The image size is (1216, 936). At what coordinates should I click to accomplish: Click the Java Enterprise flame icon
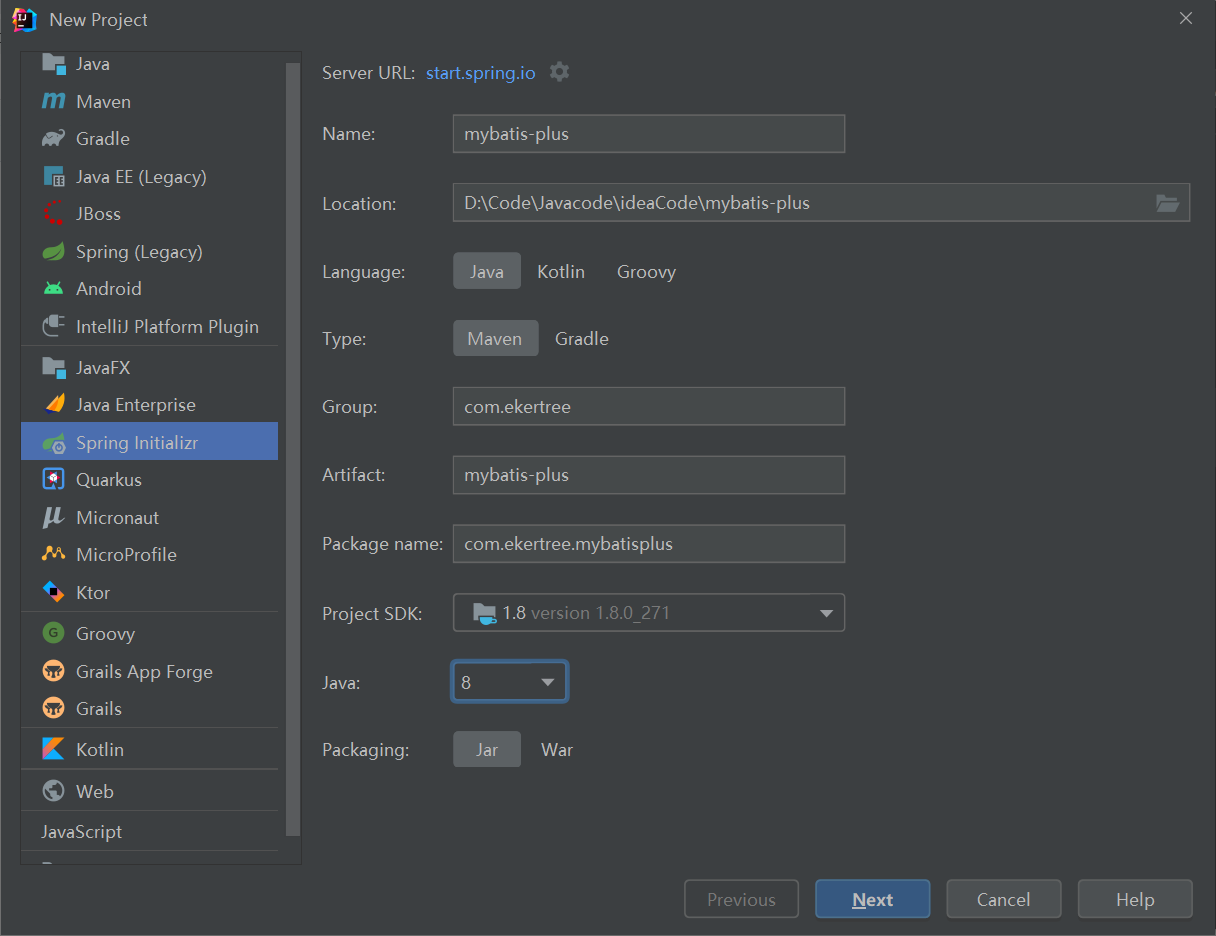(x=54, y=405)
